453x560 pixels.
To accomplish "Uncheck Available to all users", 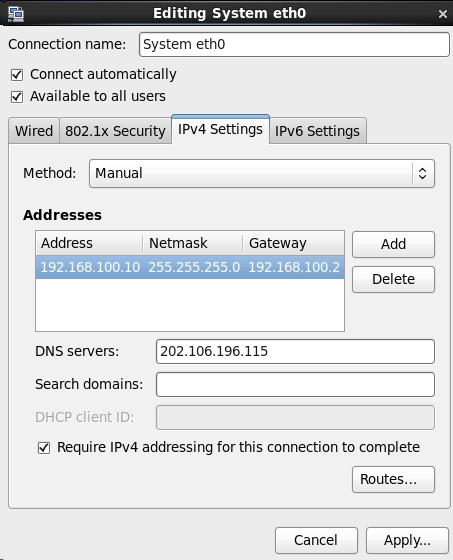I will (17, 97).
